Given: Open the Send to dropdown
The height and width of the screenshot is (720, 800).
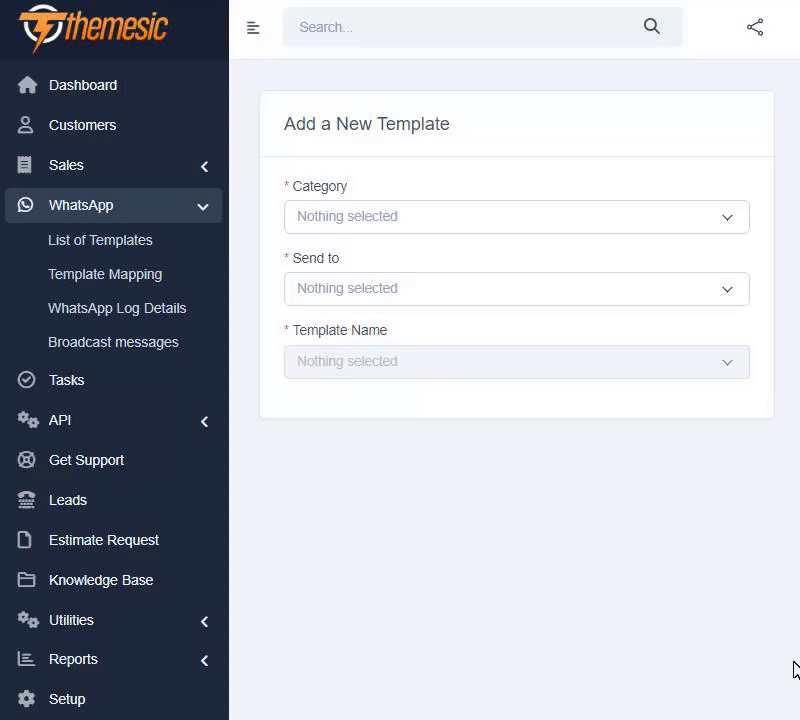Looking at the screenshot, I should point(516,288).
